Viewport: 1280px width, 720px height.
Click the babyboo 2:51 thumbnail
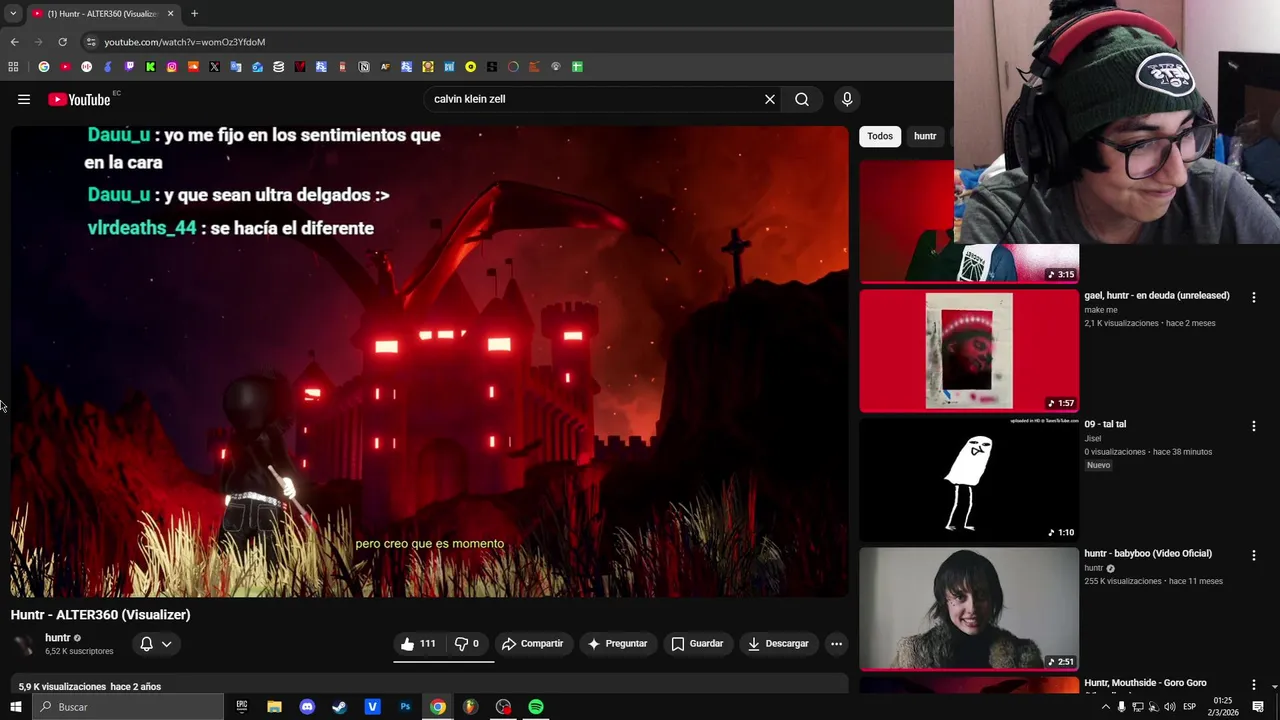969,608
